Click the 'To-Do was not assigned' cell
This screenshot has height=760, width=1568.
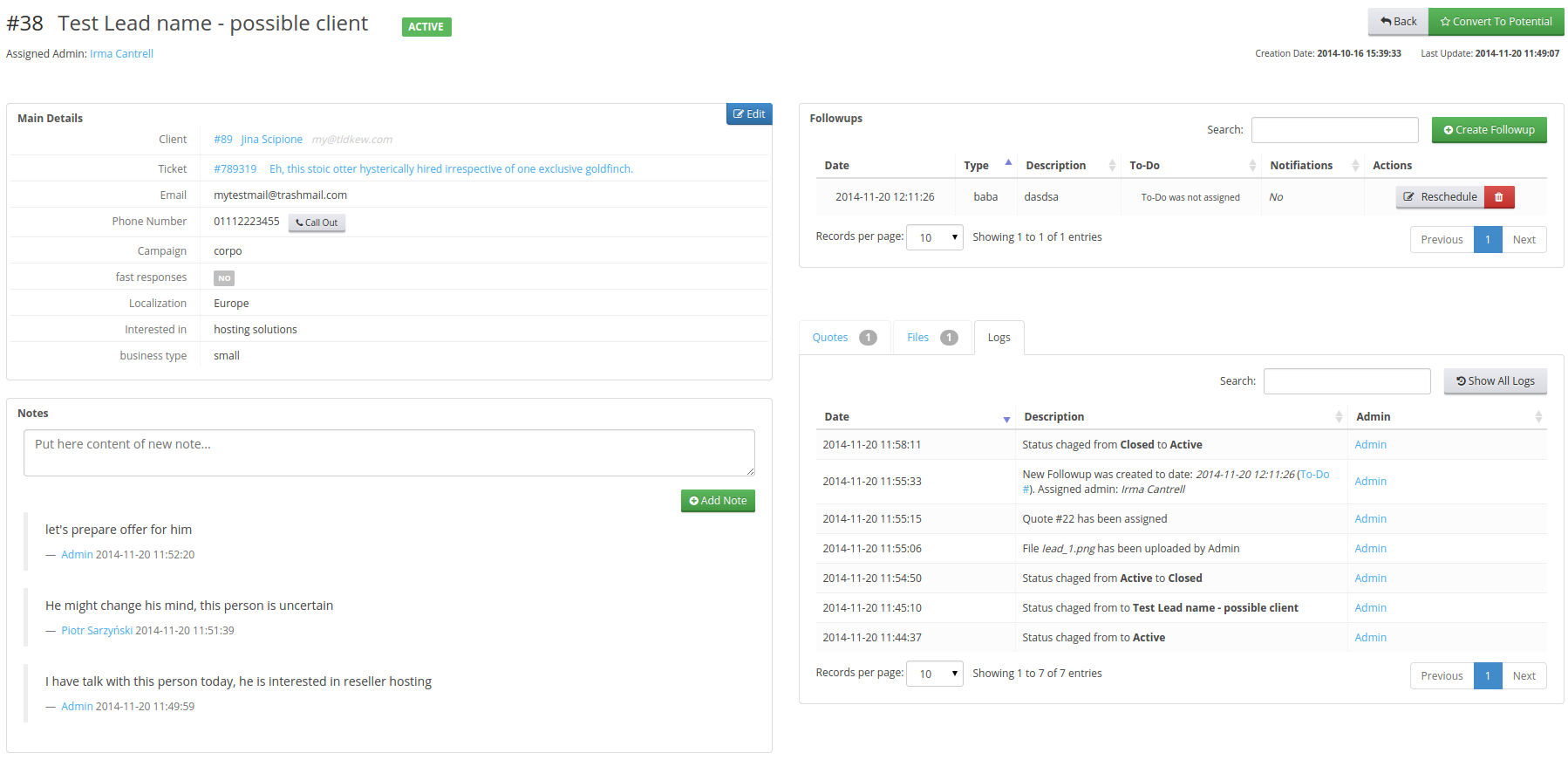pos(1190,197)
